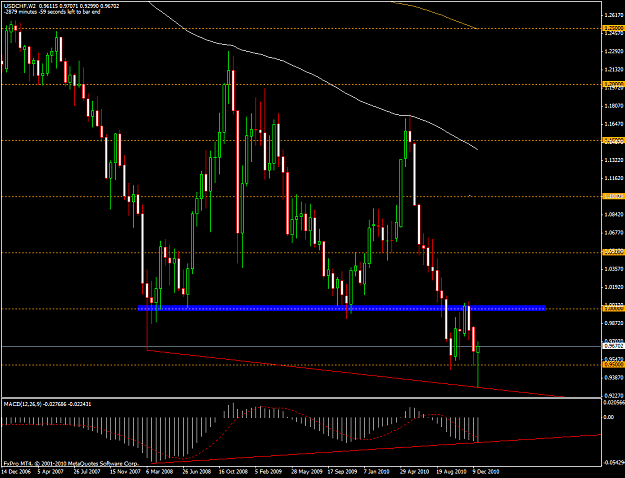The height and width of the screenshot is (478, 625).
Task: Click the 5 Apr 2007 date label
Action: pyautogui.click(x=51, y=472)
